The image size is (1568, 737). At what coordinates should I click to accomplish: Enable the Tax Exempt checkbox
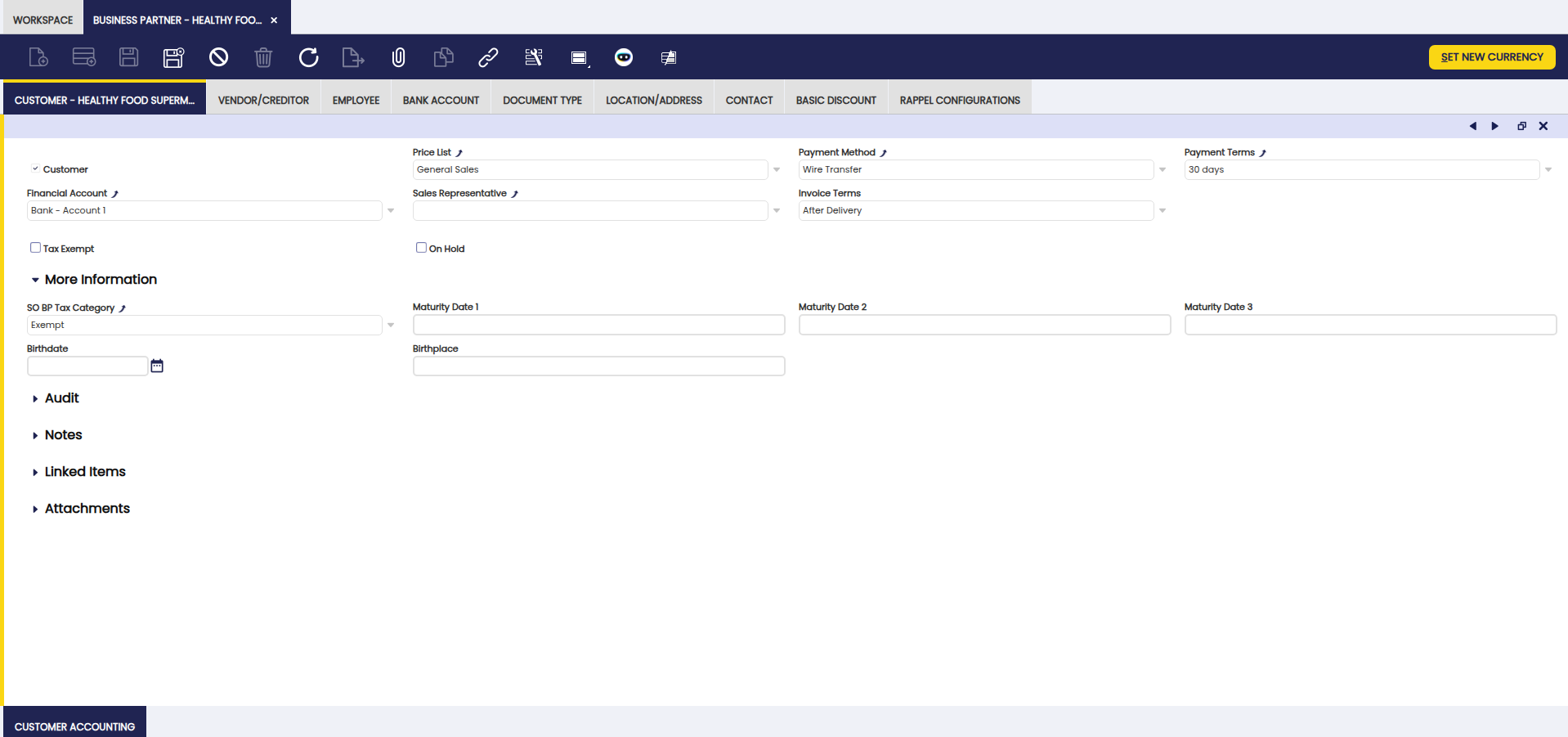tap(35, 248)
